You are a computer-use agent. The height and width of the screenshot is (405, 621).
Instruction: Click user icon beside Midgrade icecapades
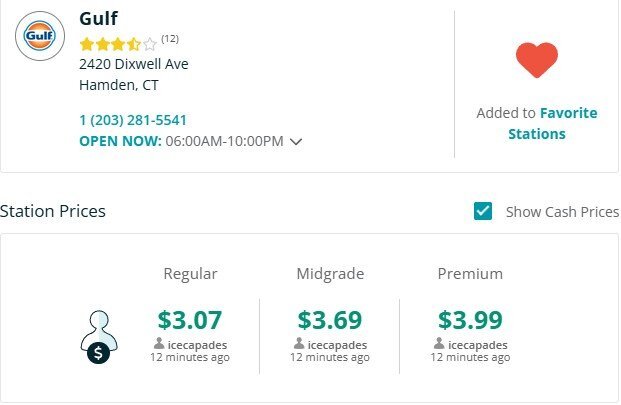pyautogui.click(x=299, y=344)
